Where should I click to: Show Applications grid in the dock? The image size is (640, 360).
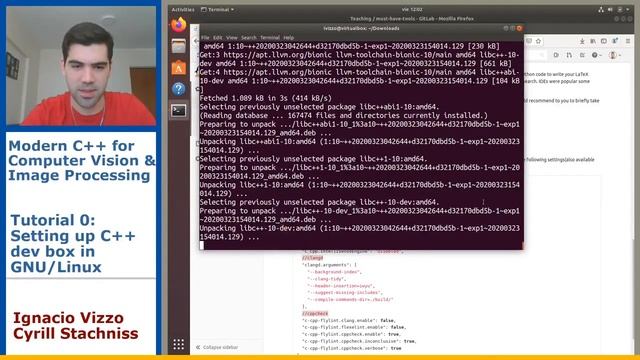[x=178, y=344]
